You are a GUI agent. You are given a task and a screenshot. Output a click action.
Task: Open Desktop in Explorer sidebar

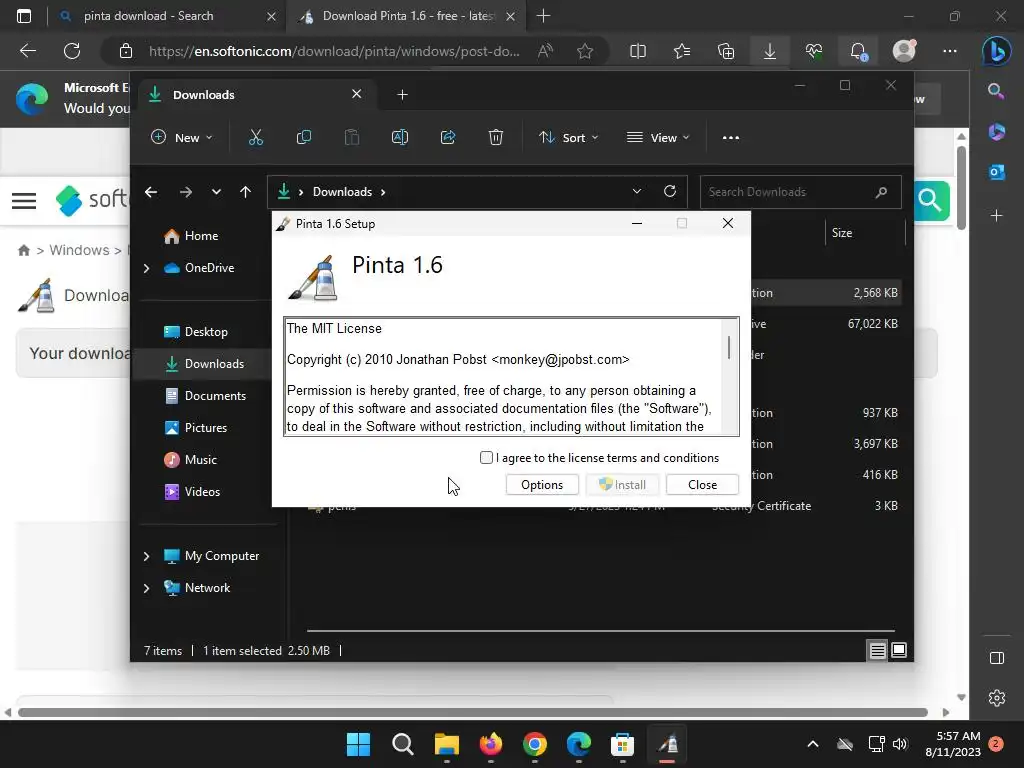206,332
